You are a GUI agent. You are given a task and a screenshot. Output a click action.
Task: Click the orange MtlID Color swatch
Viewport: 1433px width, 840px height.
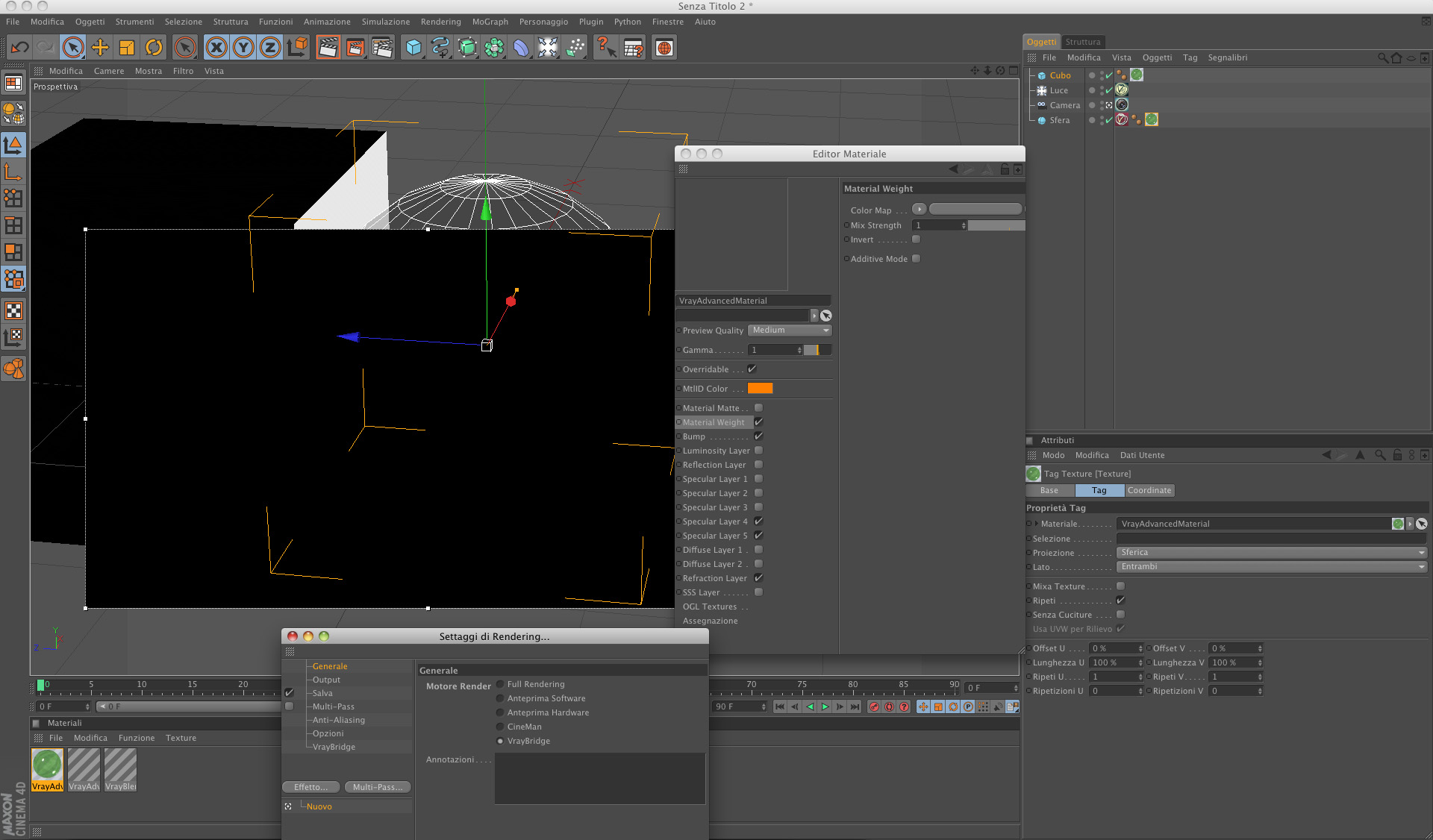point(760,389)
